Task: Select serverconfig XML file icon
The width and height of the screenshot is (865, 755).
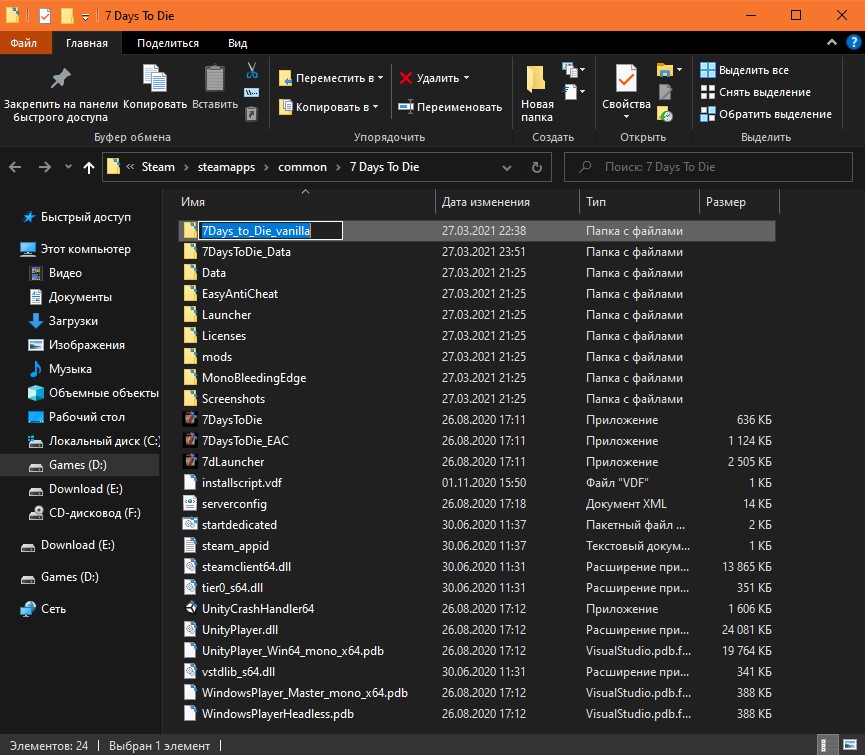Action: tap(190, 504)
